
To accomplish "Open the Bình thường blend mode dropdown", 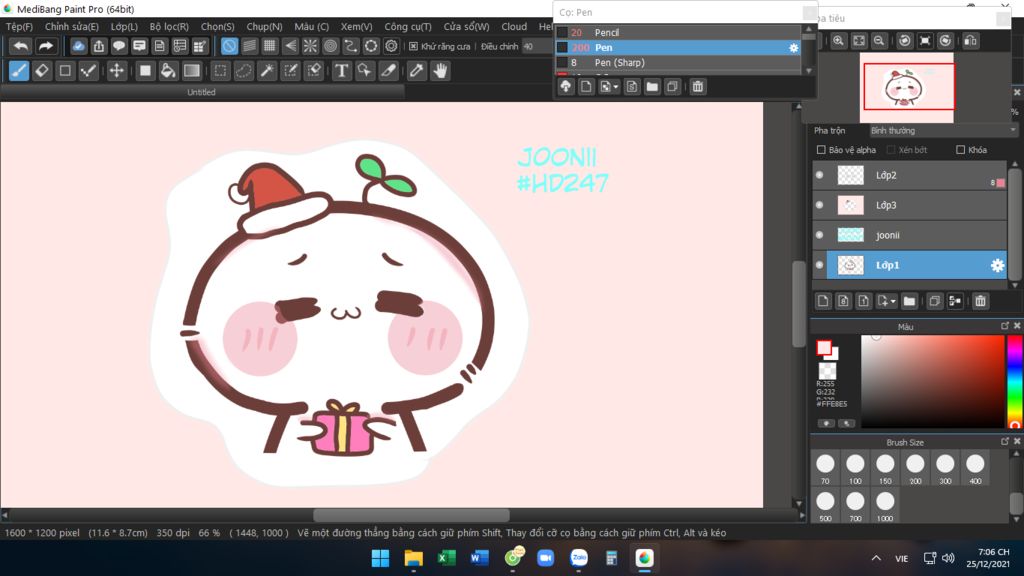I will coord(943,131).
